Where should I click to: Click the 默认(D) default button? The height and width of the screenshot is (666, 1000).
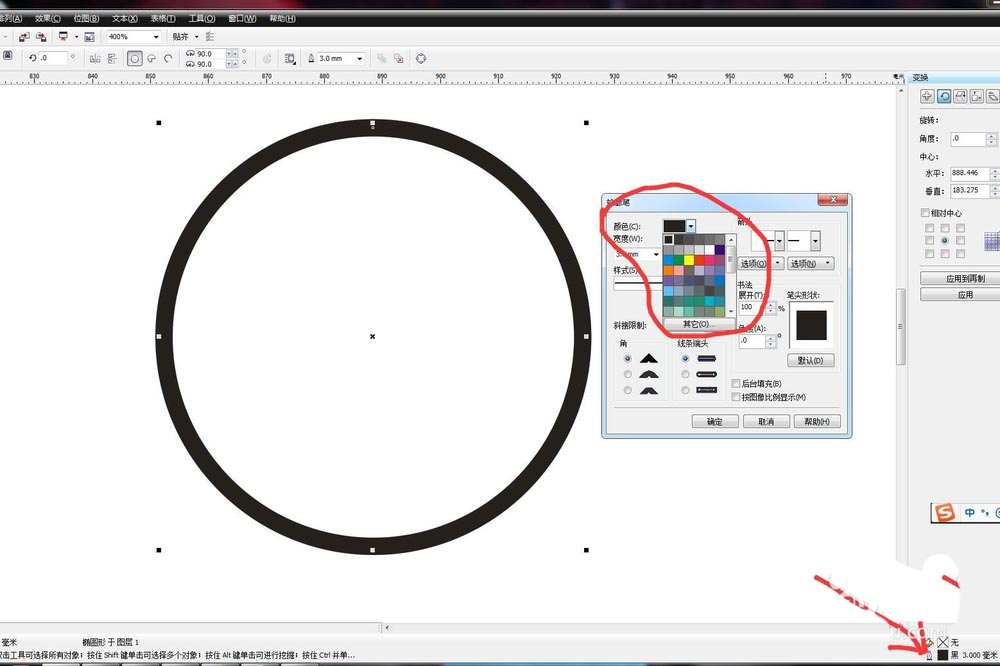click(811, 360)
